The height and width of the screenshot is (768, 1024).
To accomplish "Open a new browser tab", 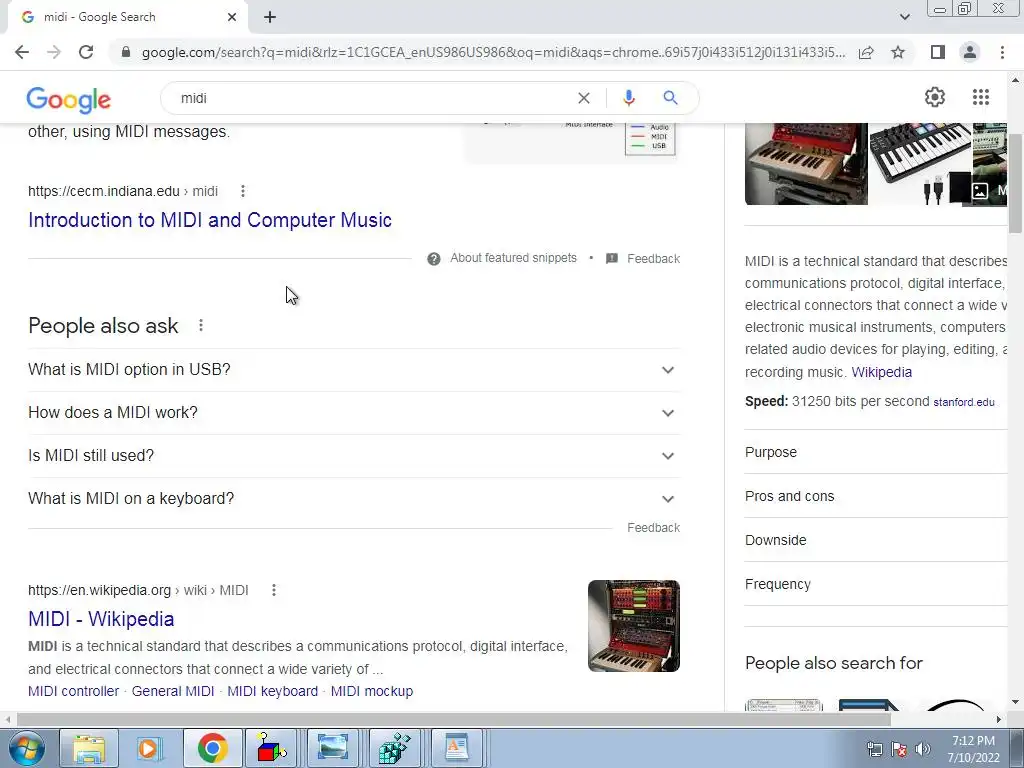I will tap(270, 18).
